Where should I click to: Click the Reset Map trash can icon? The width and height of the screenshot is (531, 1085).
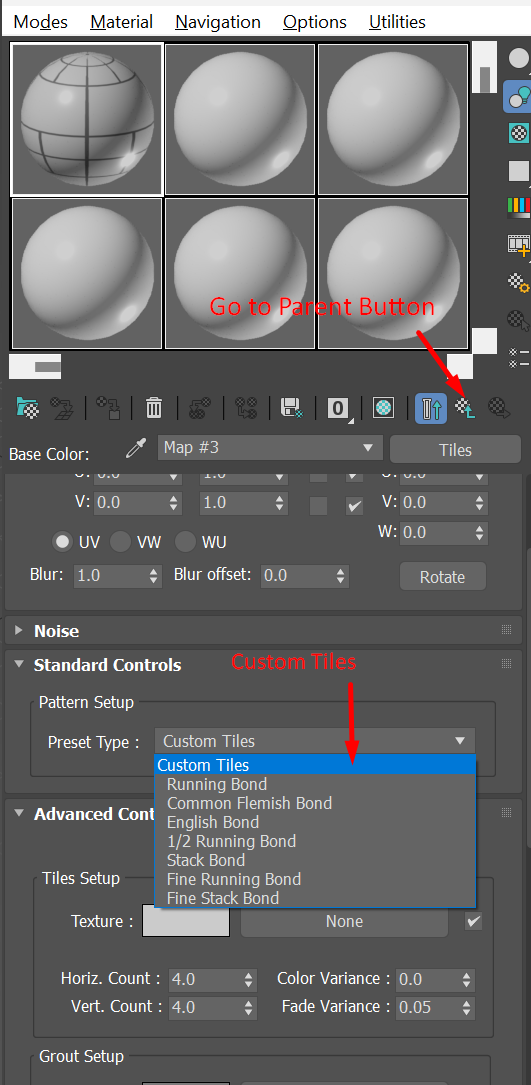[x=154, y=408]
